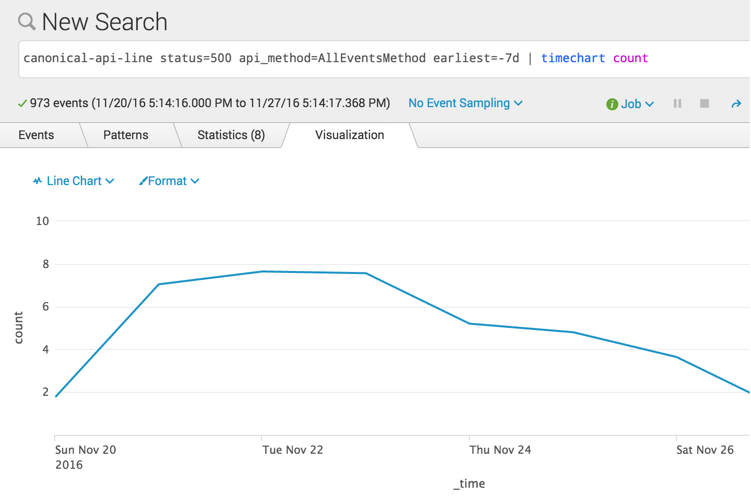
Task: Click the magnifying glass search icon
Action: coord(26,22)
